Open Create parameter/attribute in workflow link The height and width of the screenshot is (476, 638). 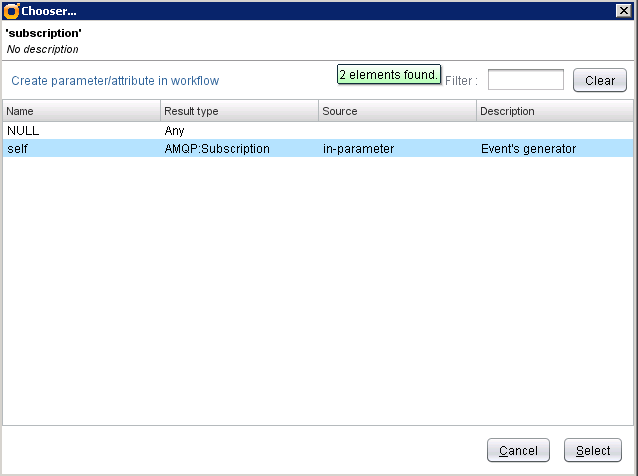(x=115, y=81)
